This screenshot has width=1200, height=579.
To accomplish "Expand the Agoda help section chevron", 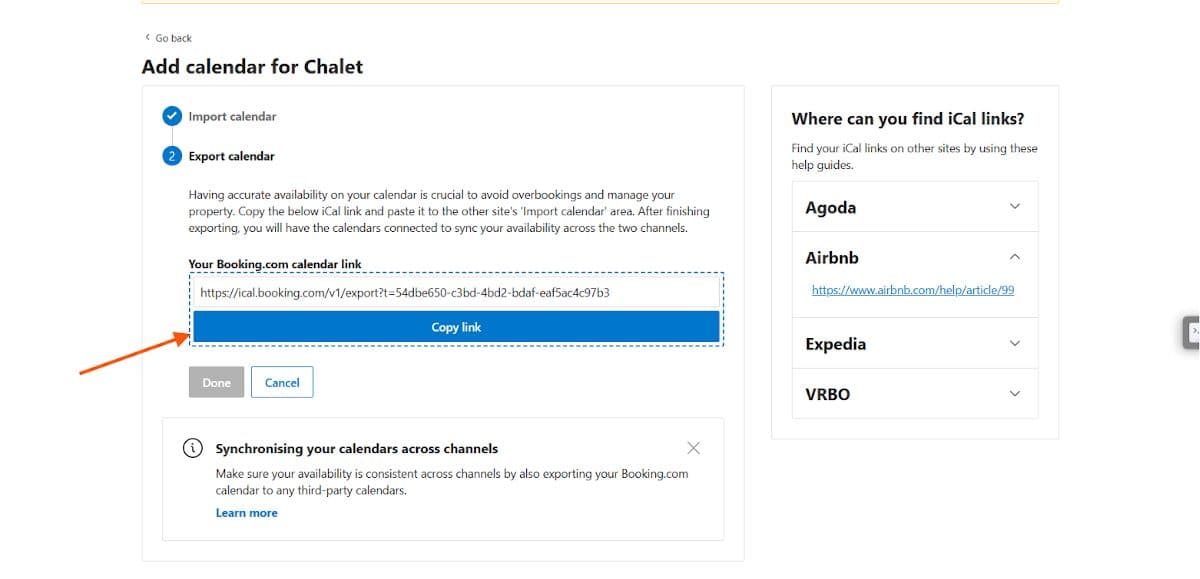I will 1015,207.
